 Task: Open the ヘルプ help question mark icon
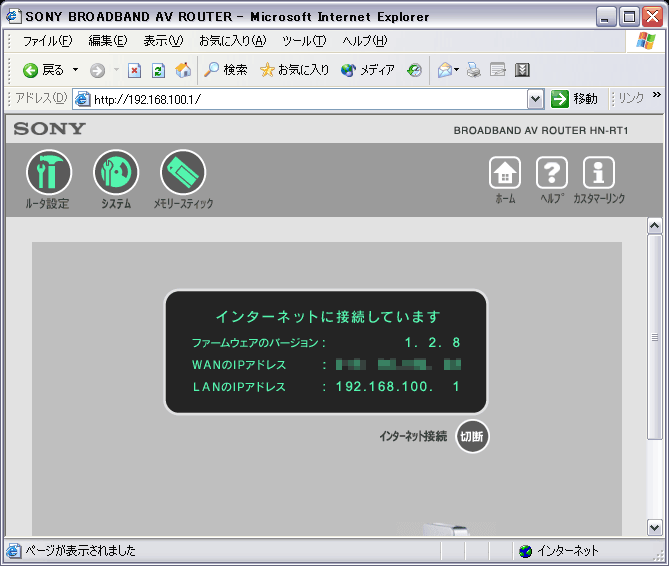pos(552,172)
